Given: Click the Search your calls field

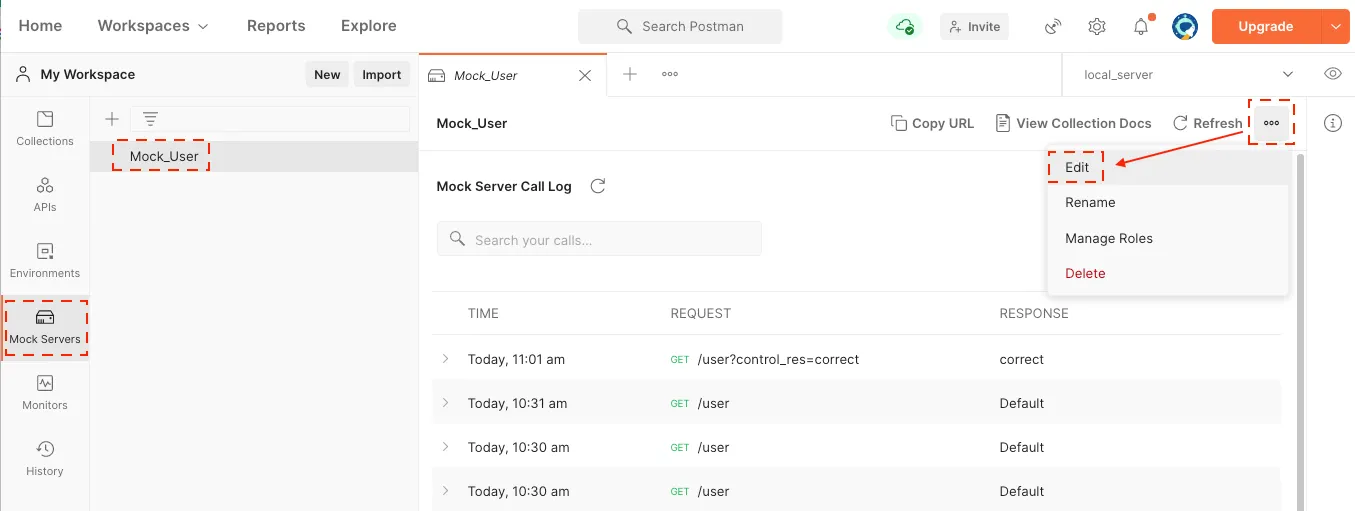Looking at the screenshot, I should click(599, 239).
